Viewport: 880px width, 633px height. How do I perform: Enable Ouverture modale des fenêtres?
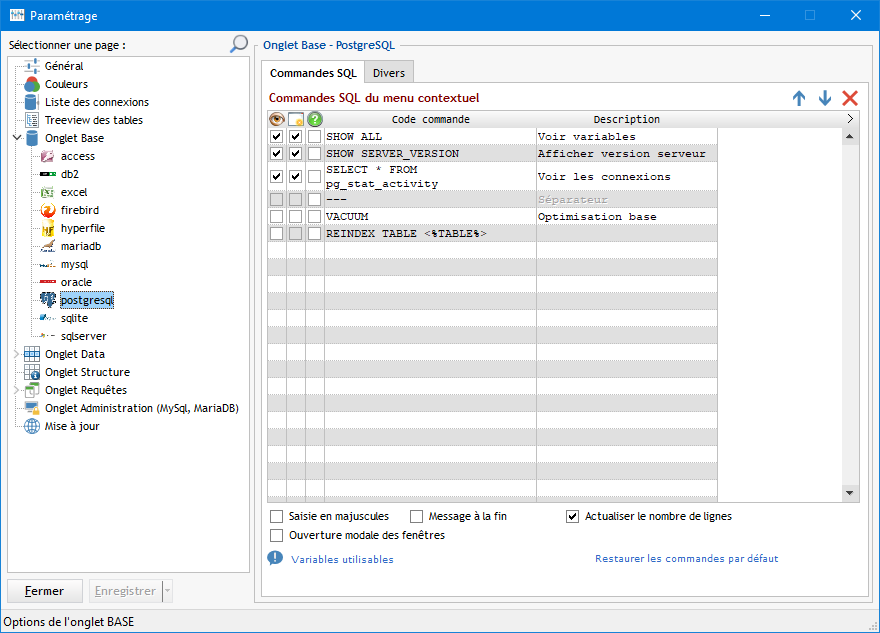coord(276,535)
